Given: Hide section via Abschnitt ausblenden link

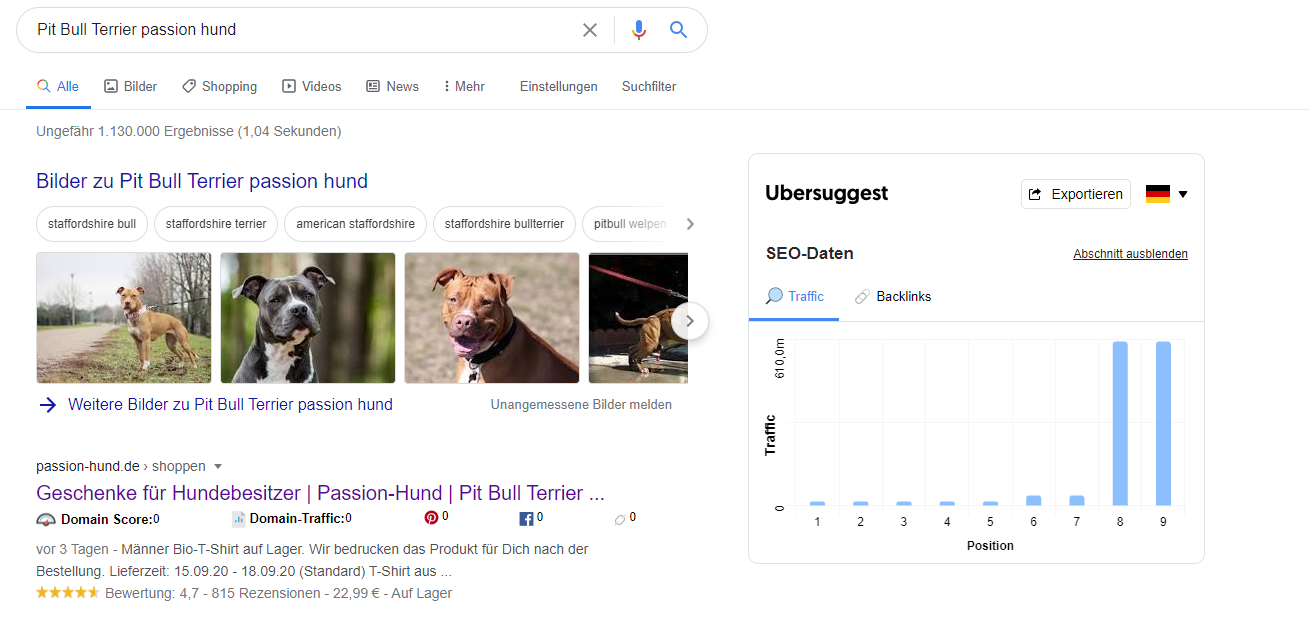Looking at the screenshot, I should pos(1130,254).
